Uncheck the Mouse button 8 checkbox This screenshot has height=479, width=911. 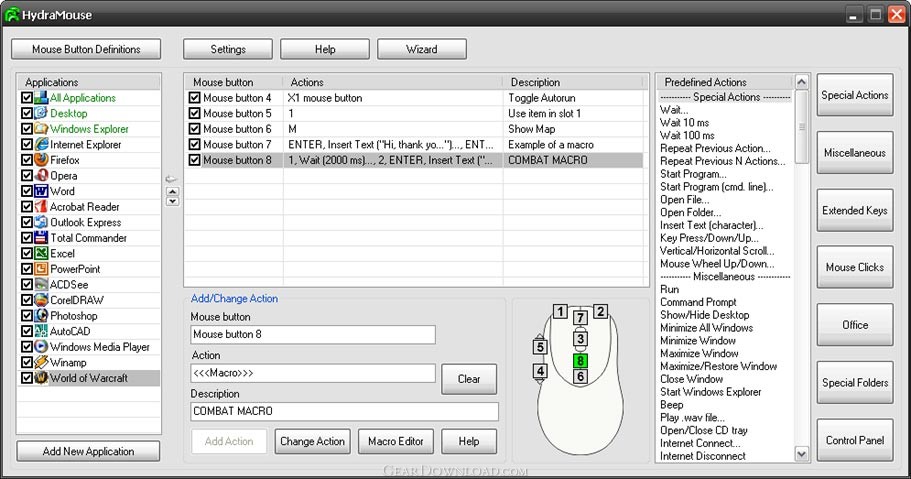click(x=195, y=160)
